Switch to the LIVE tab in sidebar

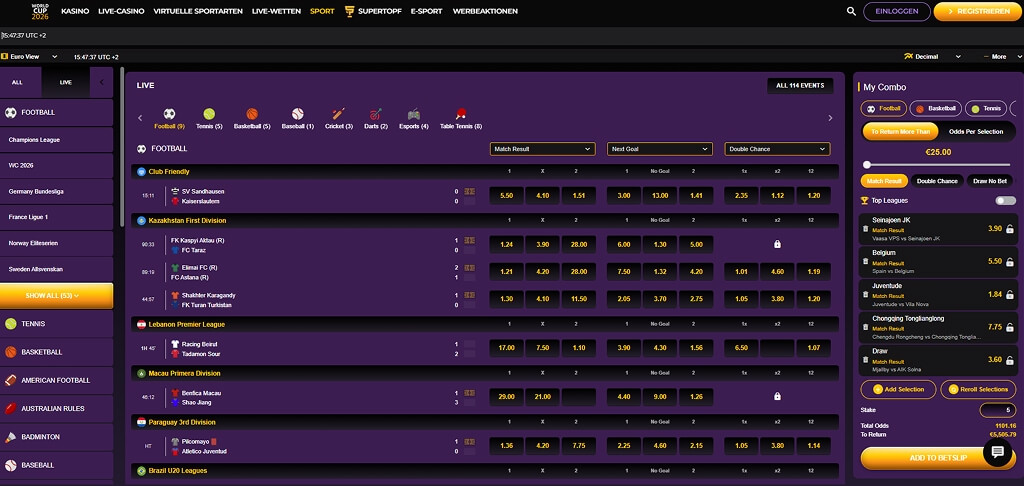pos(66,82)
